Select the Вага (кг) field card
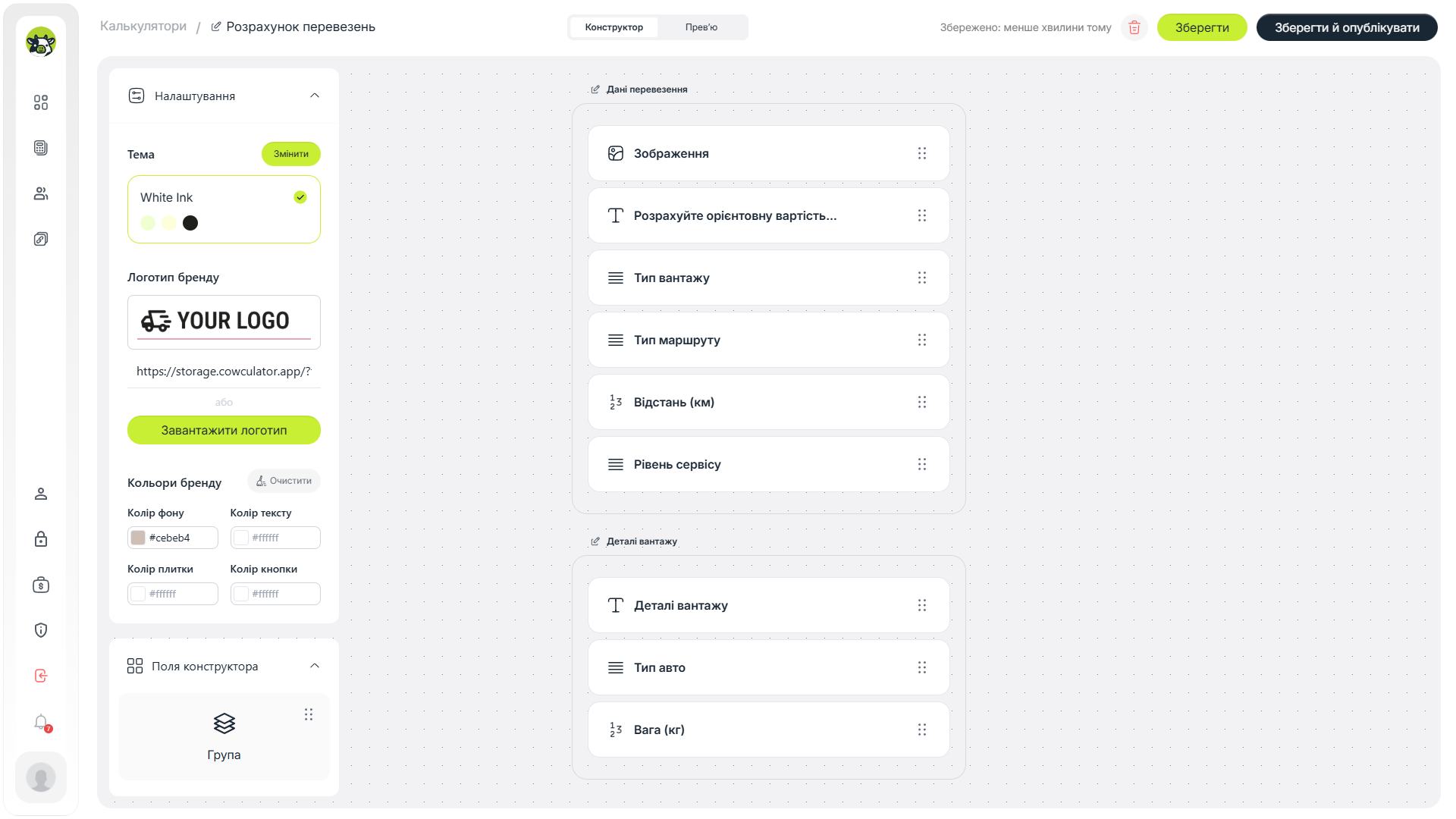The height and width of the screenshot is (819, 1456). pyautogui.click(x=768, y=730)
